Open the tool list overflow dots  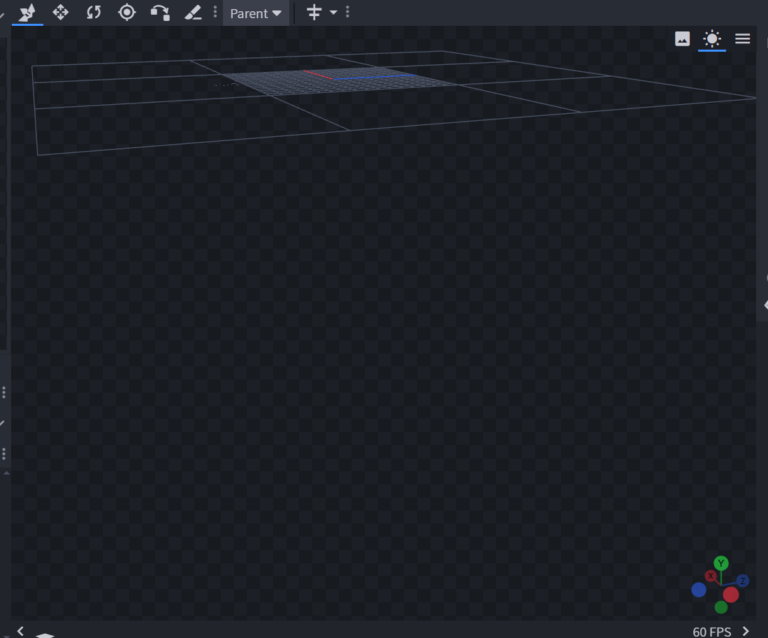coord(215,12)
